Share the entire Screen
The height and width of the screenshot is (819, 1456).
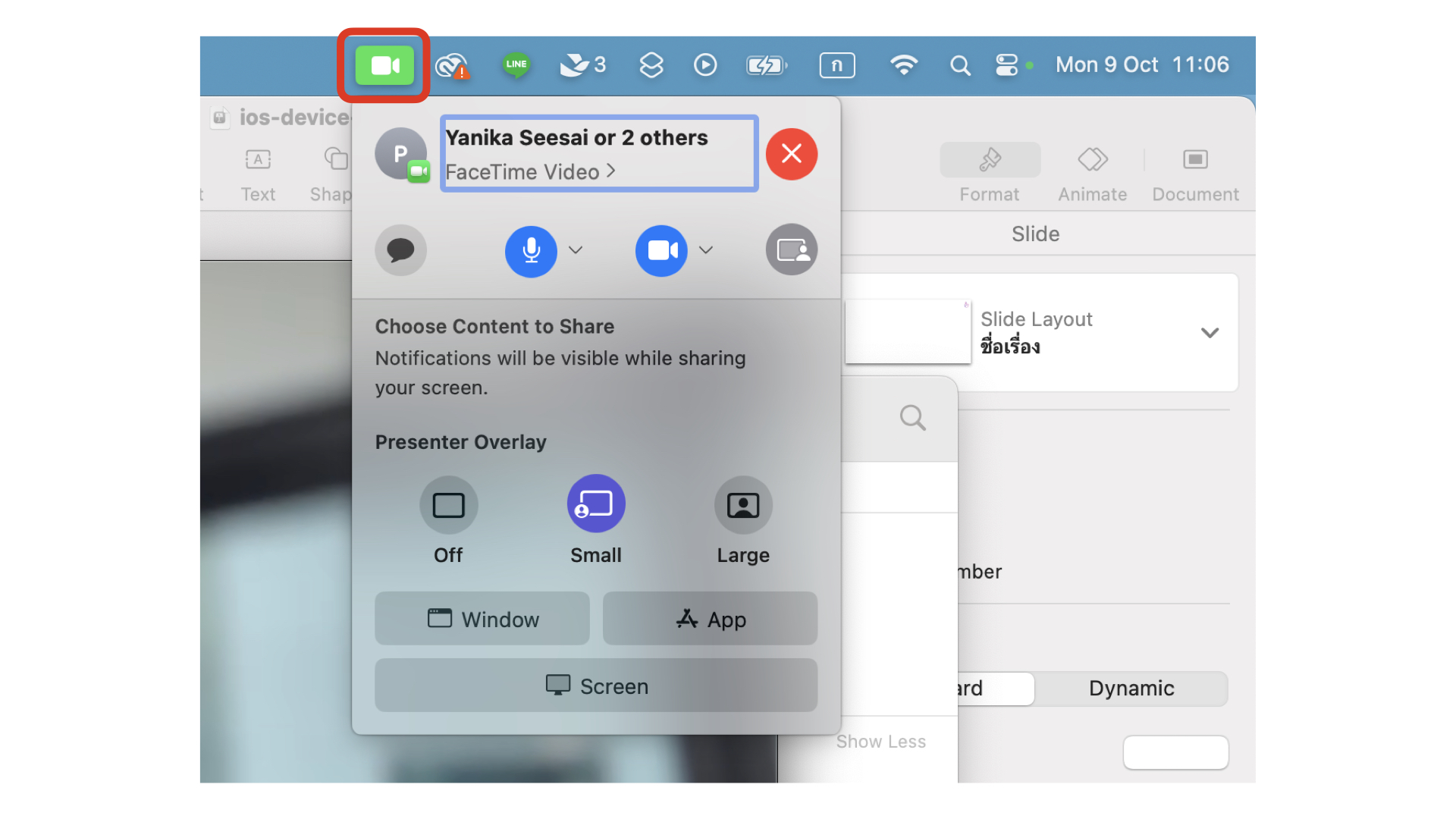[596, 686]
